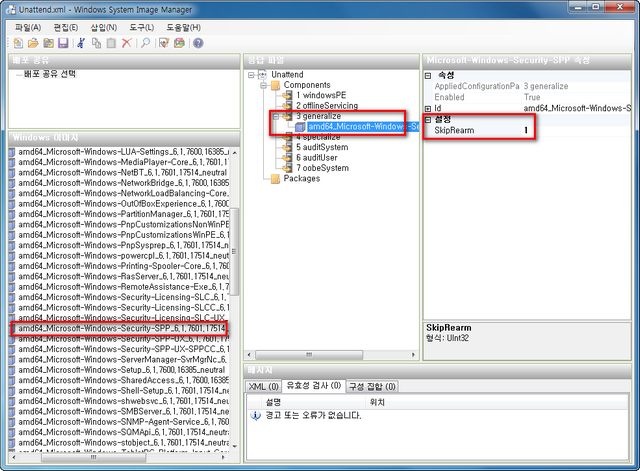Select amd64_Microsoft-Windows-Security-SPP-UX-SPPCC component
Viewport: 640px width, 471px height.
pos(123,349)
